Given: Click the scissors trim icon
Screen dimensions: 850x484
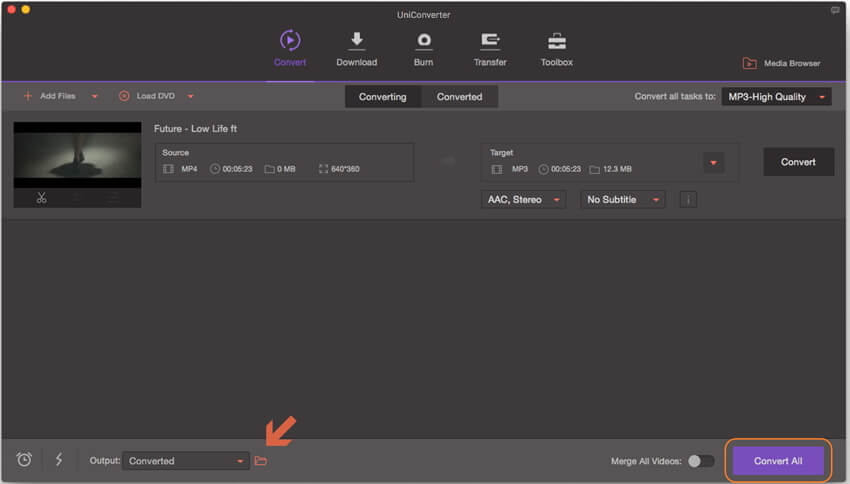Looking at the screenshot, I should click(42, 197).
